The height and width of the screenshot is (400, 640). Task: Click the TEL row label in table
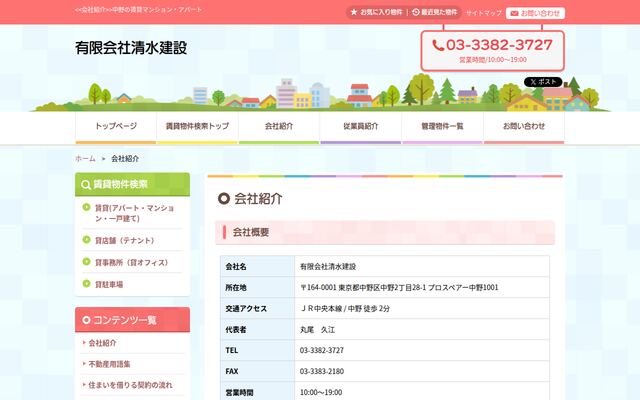tap(258, 350)
